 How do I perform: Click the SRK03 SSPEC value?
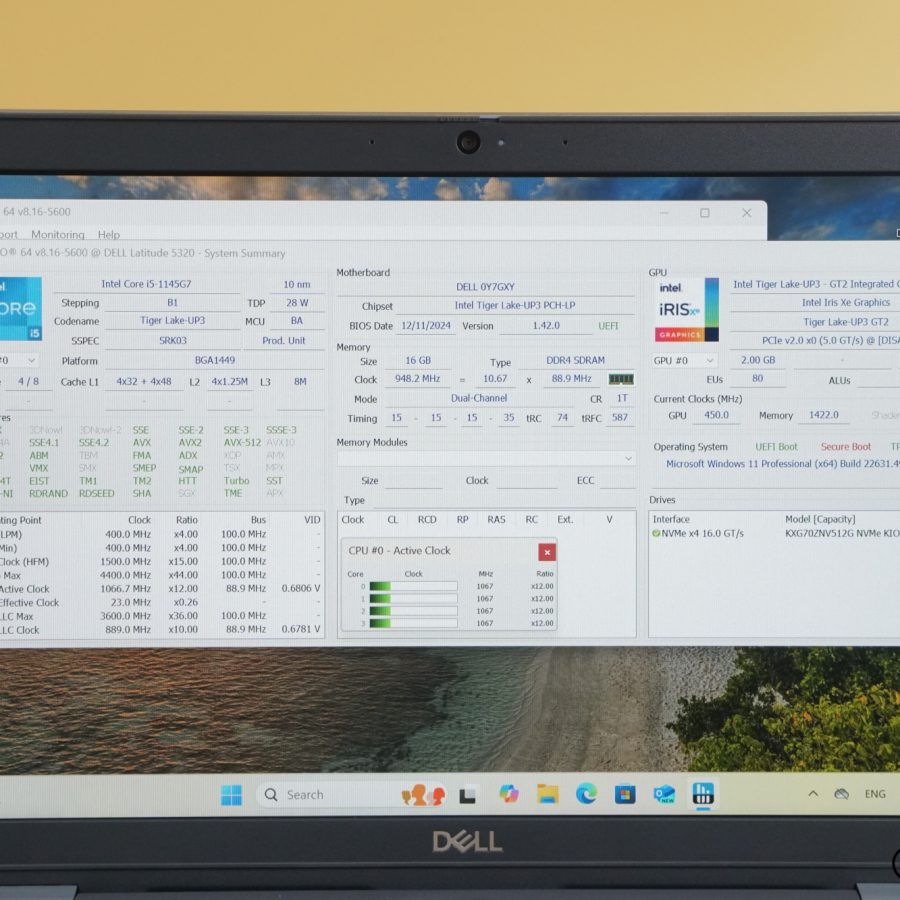tap(173, 340)
